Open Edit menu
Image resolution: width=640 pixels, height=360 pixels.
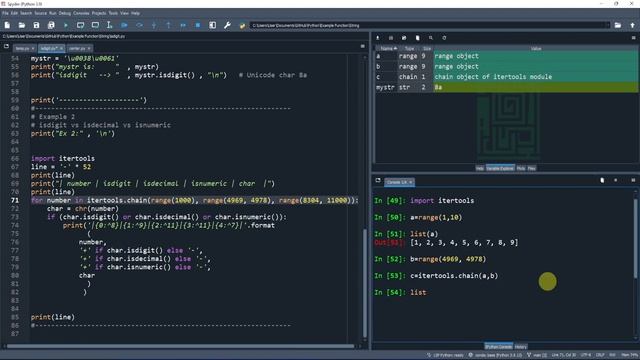click(14, 13)
